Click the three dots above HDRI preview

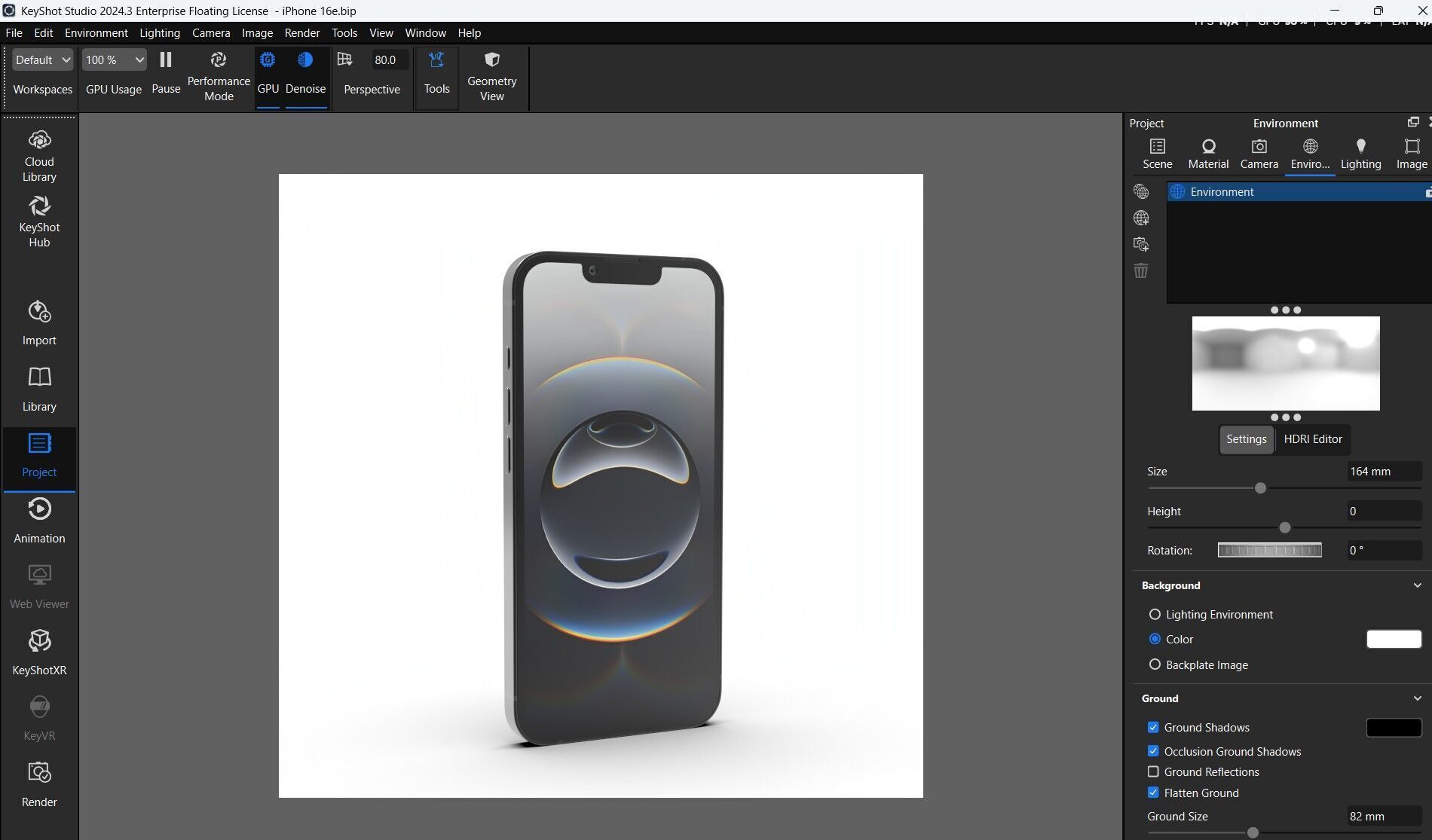tap(1285, 310)
